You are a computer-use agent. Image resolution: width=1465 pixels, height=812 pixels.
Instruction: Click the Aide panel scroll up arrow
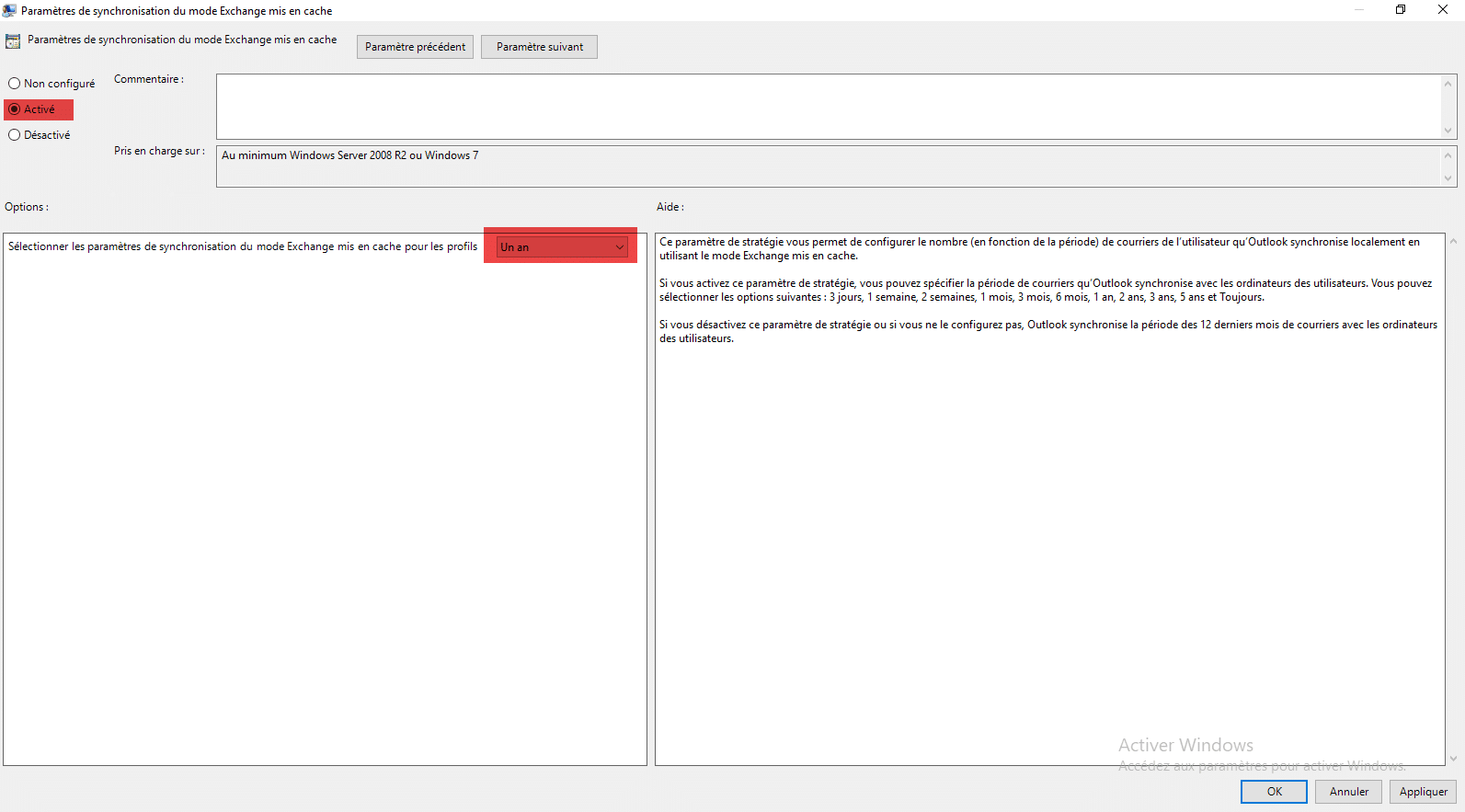pos(1453,242)
